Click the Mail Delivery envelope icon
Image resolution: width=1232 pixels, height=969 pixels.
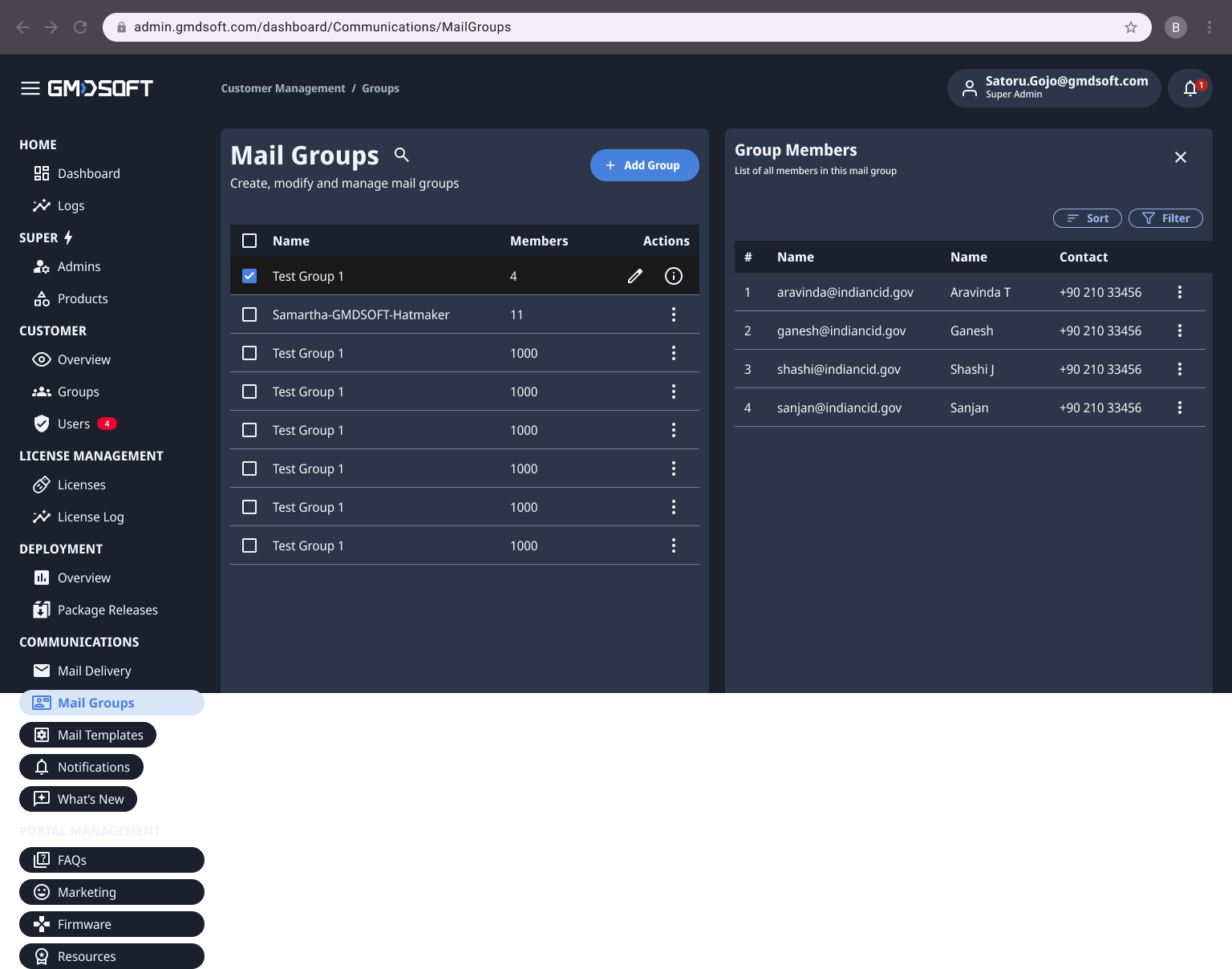point(42,671)
